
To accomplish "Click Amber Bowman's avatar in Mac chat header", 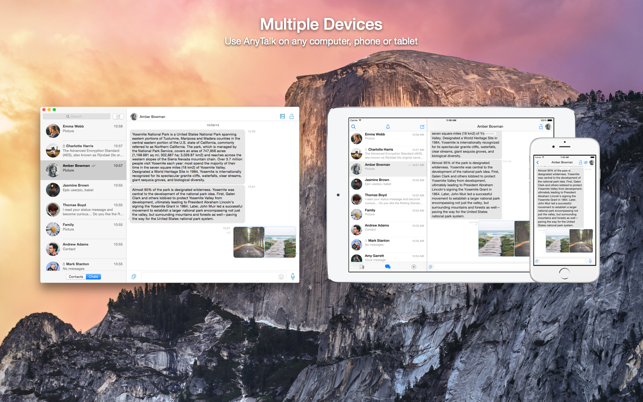I will tap(134, 116).
